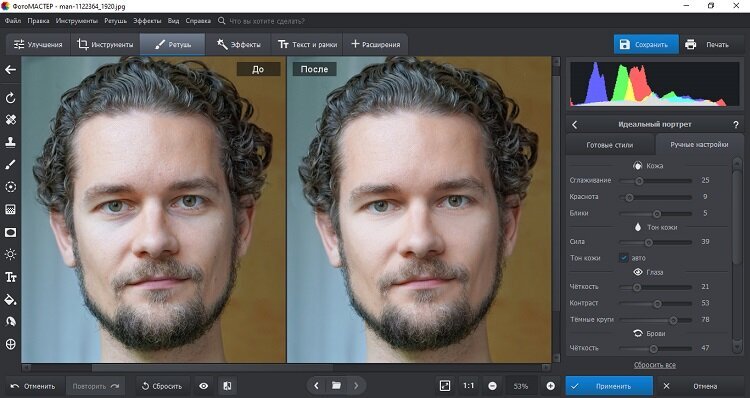The height and width of the screenshot is (398, 750).
Task: Click the fit-to-screen icon near 1:1
Action: click(445, 386)
